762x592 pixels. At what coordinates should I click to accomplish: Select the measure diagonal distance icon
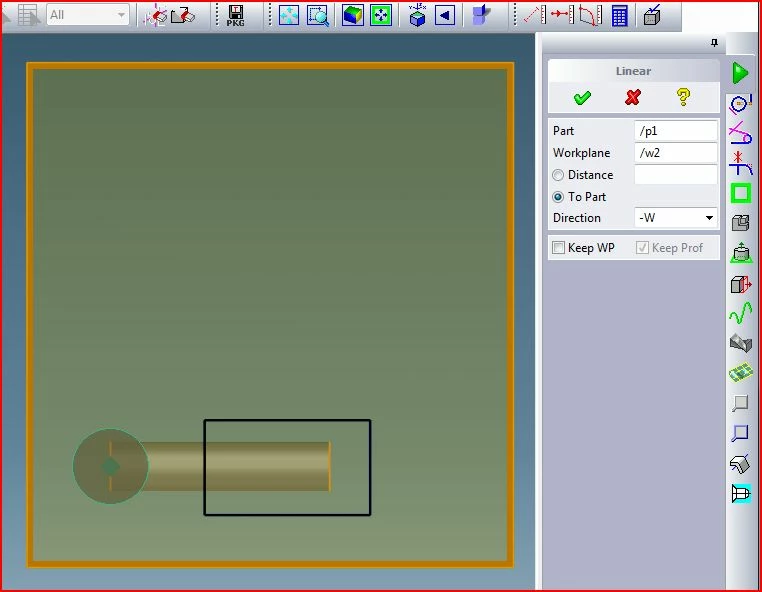(x=535, y=15)
